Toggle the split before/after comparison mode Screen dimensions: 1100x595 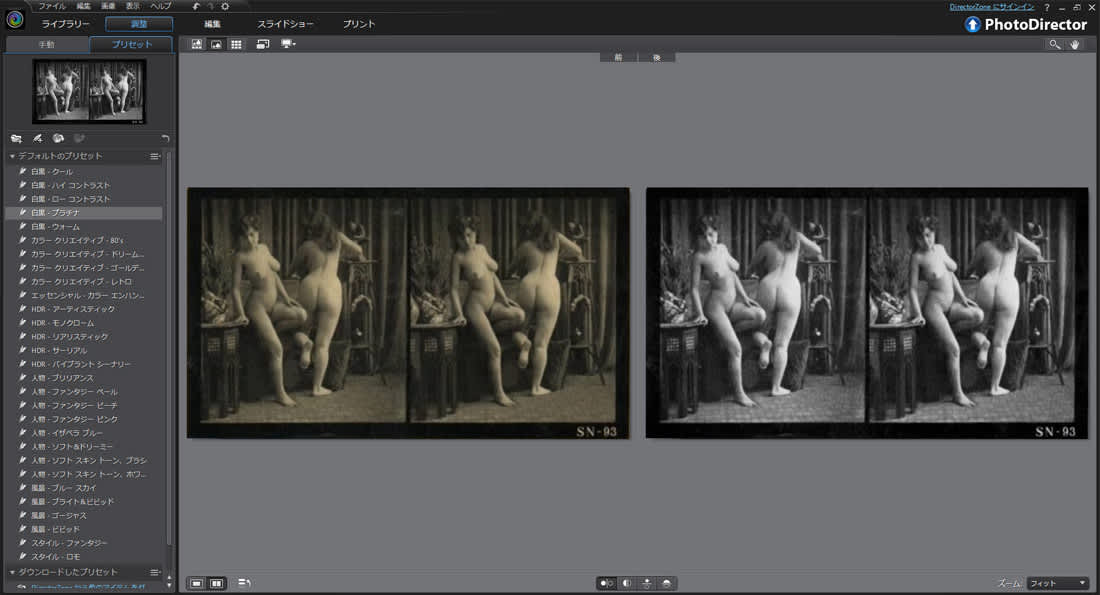627,583
